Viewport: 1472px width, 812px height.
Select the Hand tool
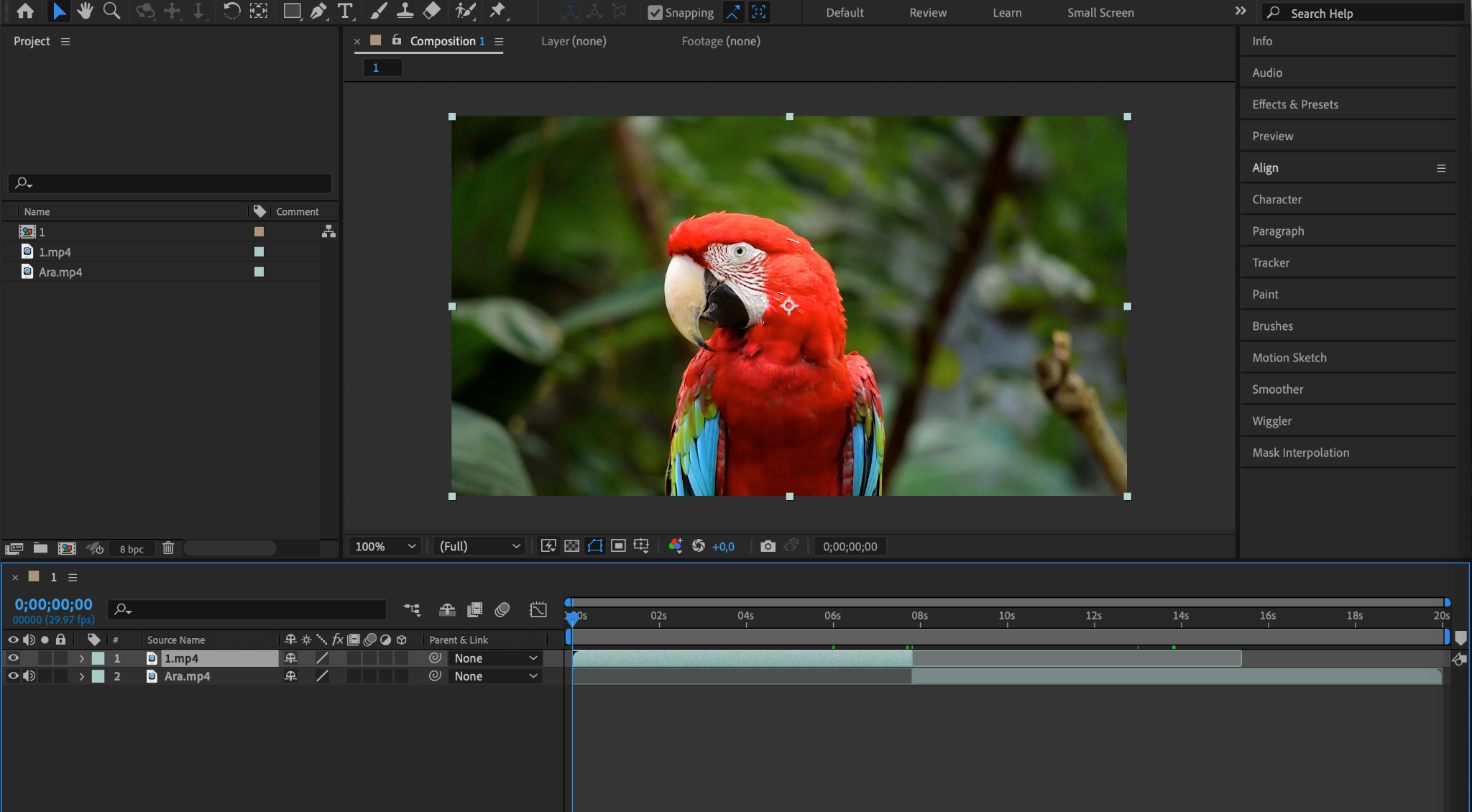click(x=85, y=11)
